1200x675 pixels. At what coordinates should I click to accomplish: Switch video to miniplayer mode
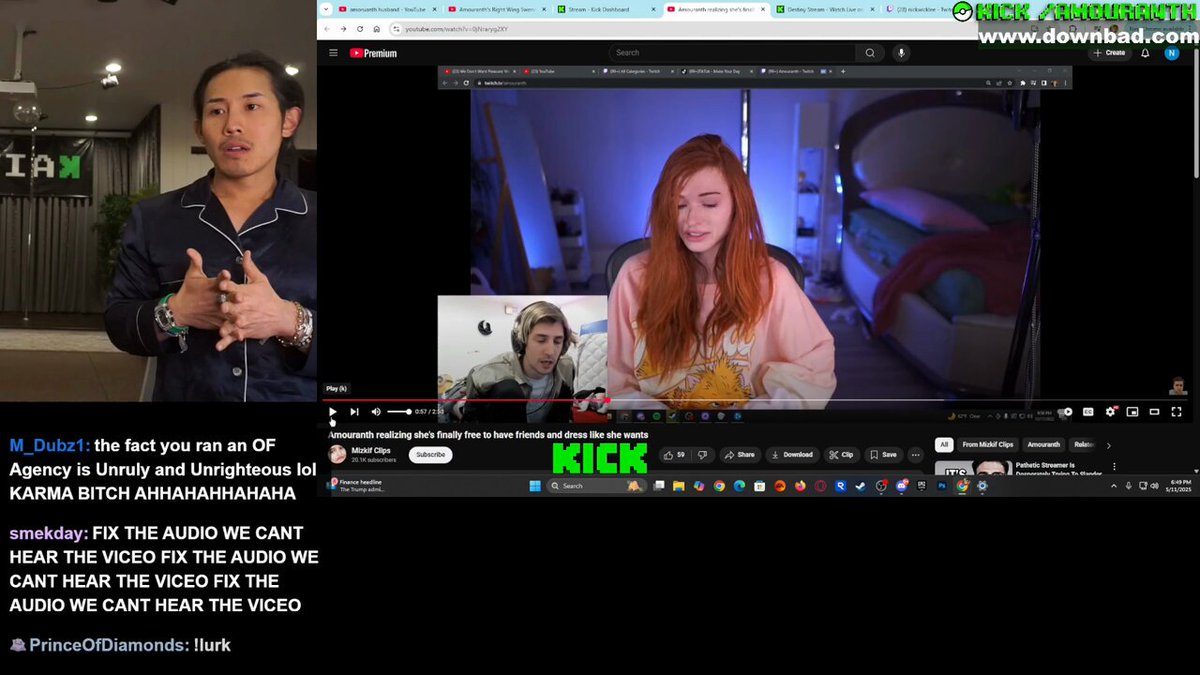coord(1132,411)
